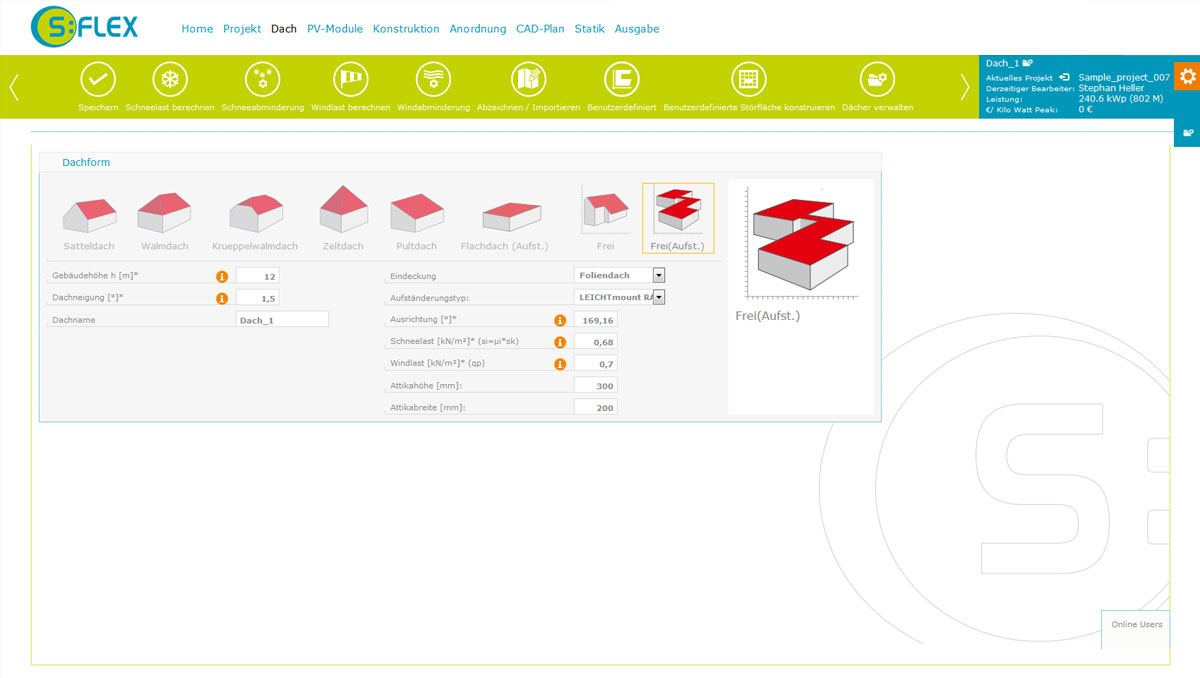Open the PV-Module menu tab

tap(335, 29)
